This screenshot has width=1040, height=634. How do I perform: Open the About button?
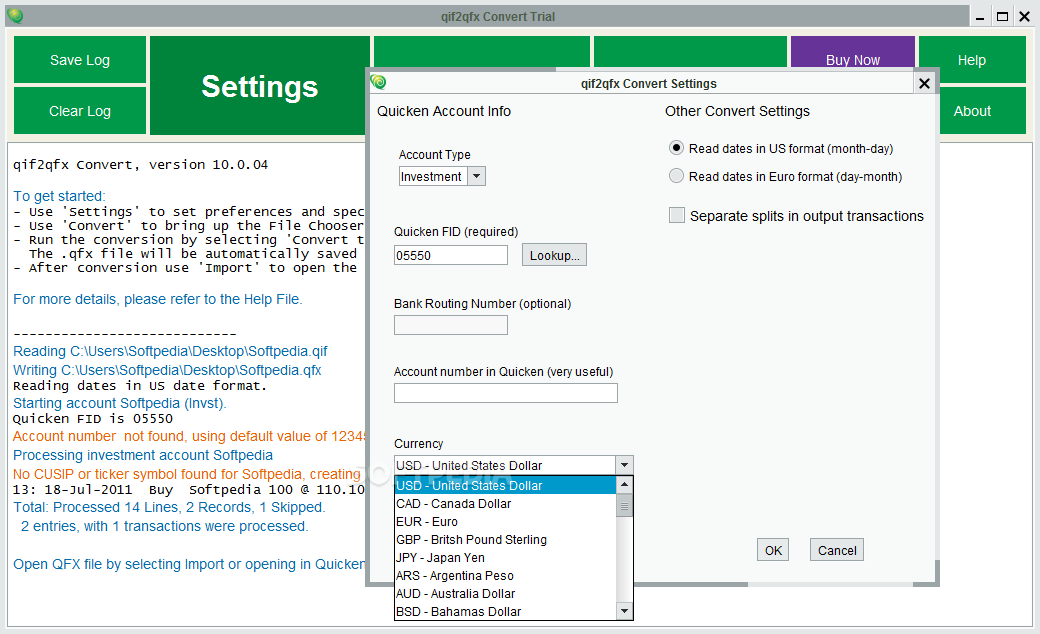pyautogui.click(x=982, y=111)
